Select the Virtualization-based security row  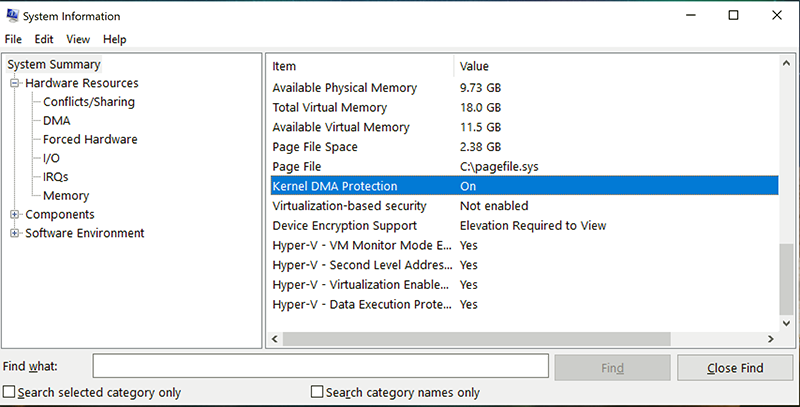524,206
